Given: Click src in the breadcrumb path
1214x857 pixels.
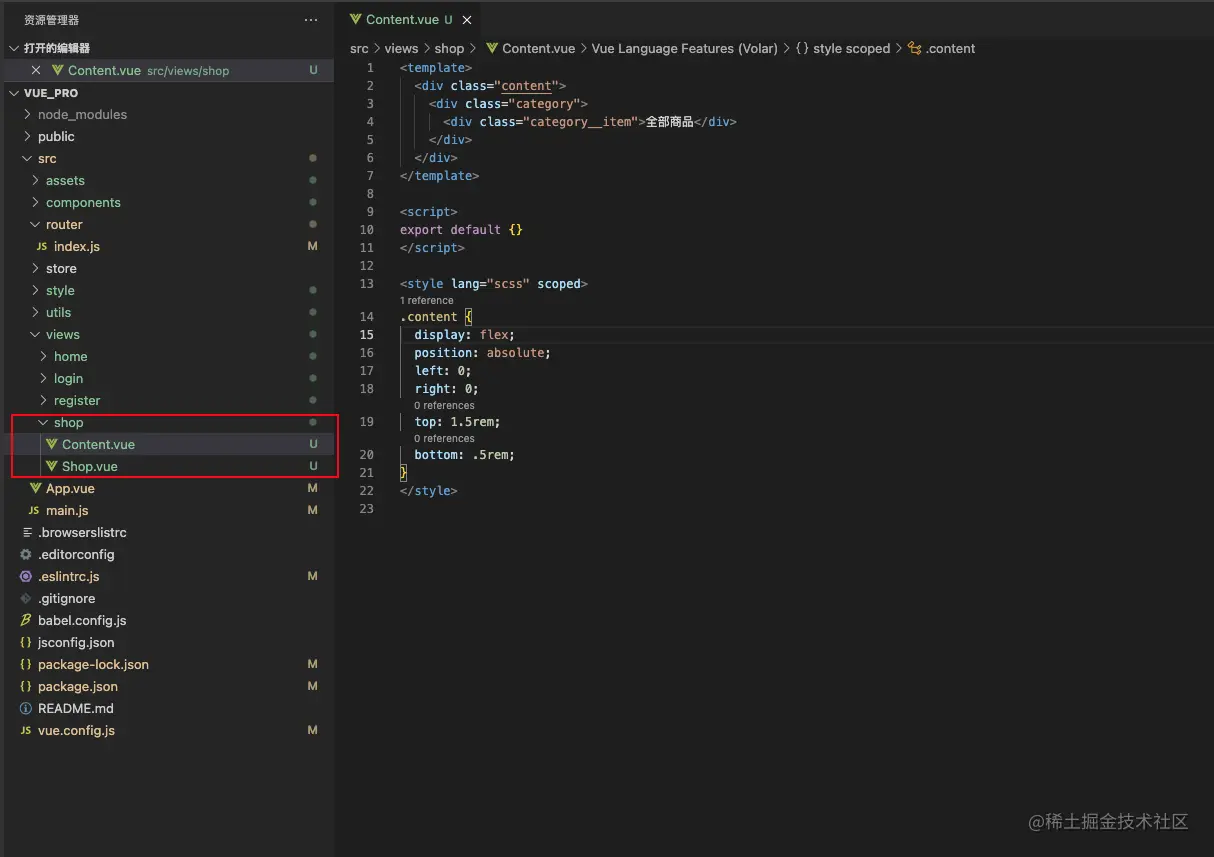Looking at the screenshot, I should (359, 48).
